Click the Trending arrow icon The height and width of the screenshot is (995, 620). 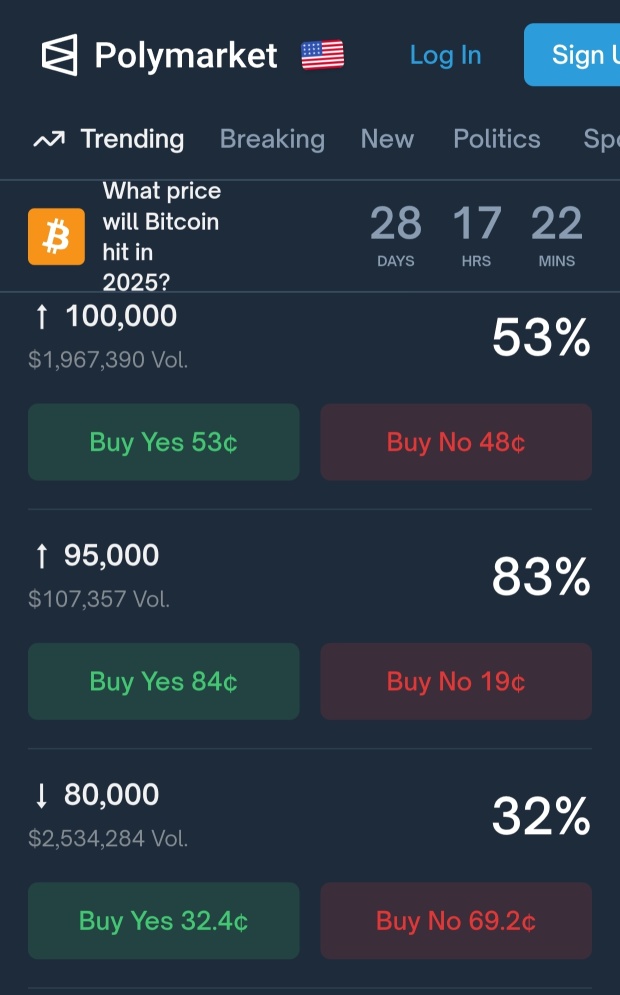49,139
